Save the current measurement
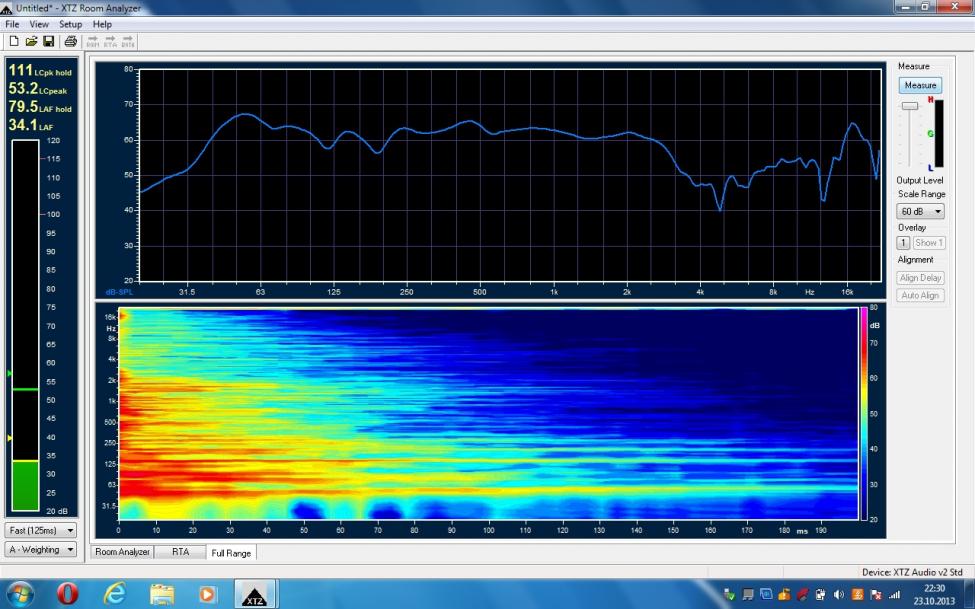Image resolution: width=975 pixels, height=609 pixels. [x=49, y=41]
